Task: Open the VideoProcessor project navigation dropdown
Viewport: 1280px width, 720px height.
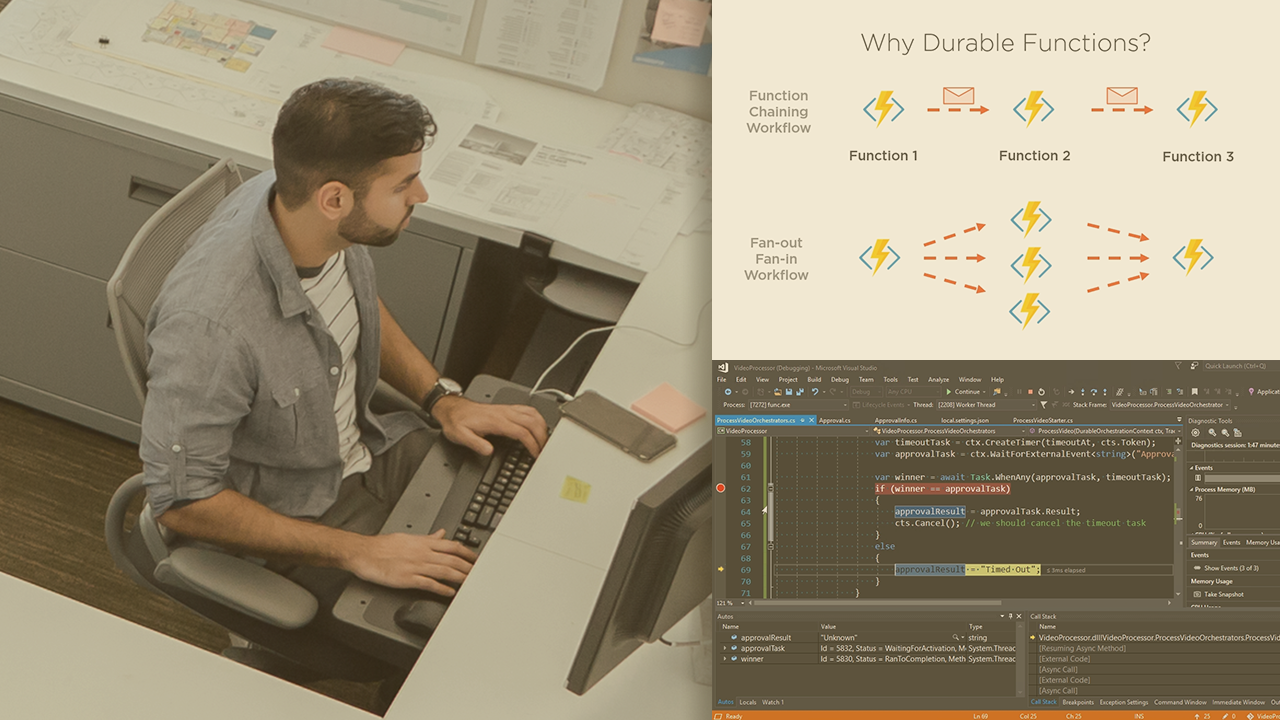Action: 793,431
